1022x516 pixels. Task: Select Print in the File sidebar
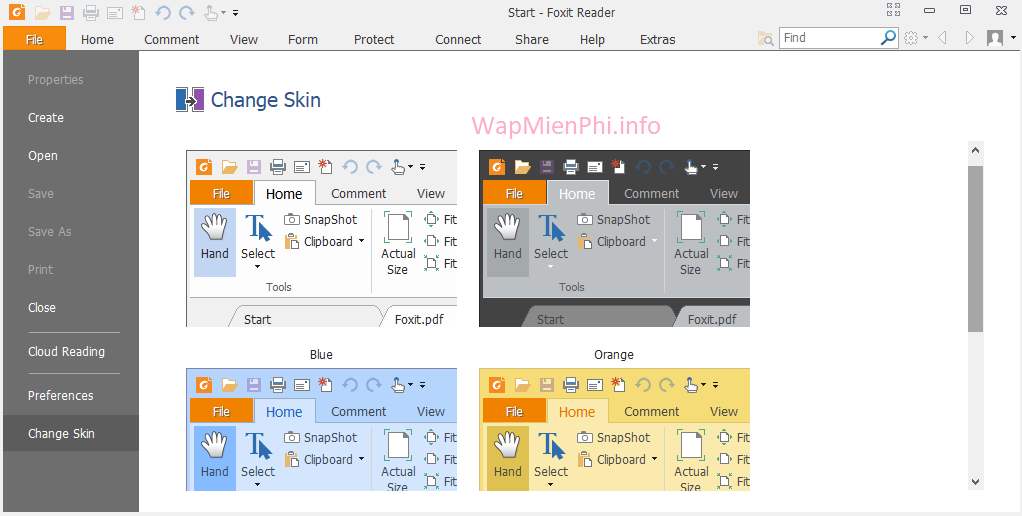click(x=71, y=269)
